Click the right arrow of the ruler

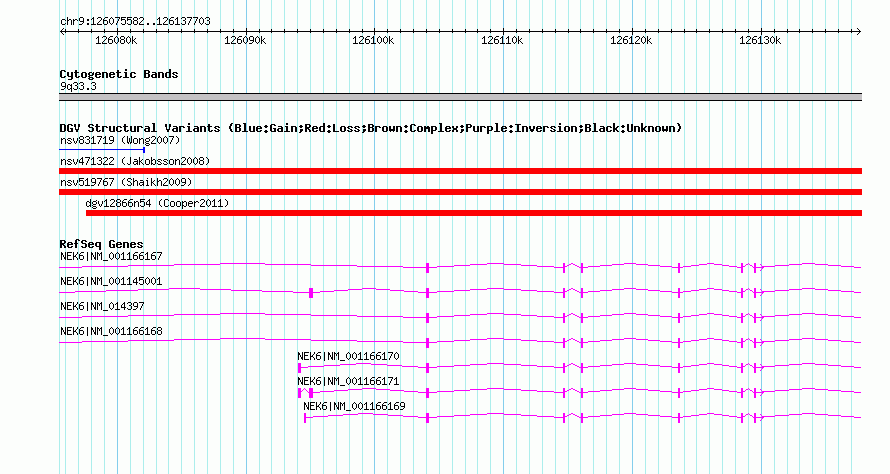pyautogui.click(x=858, y=31)
